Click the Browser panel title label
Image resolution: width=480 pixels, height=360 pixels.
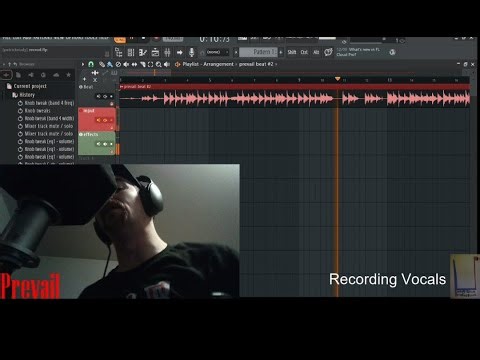27,64
